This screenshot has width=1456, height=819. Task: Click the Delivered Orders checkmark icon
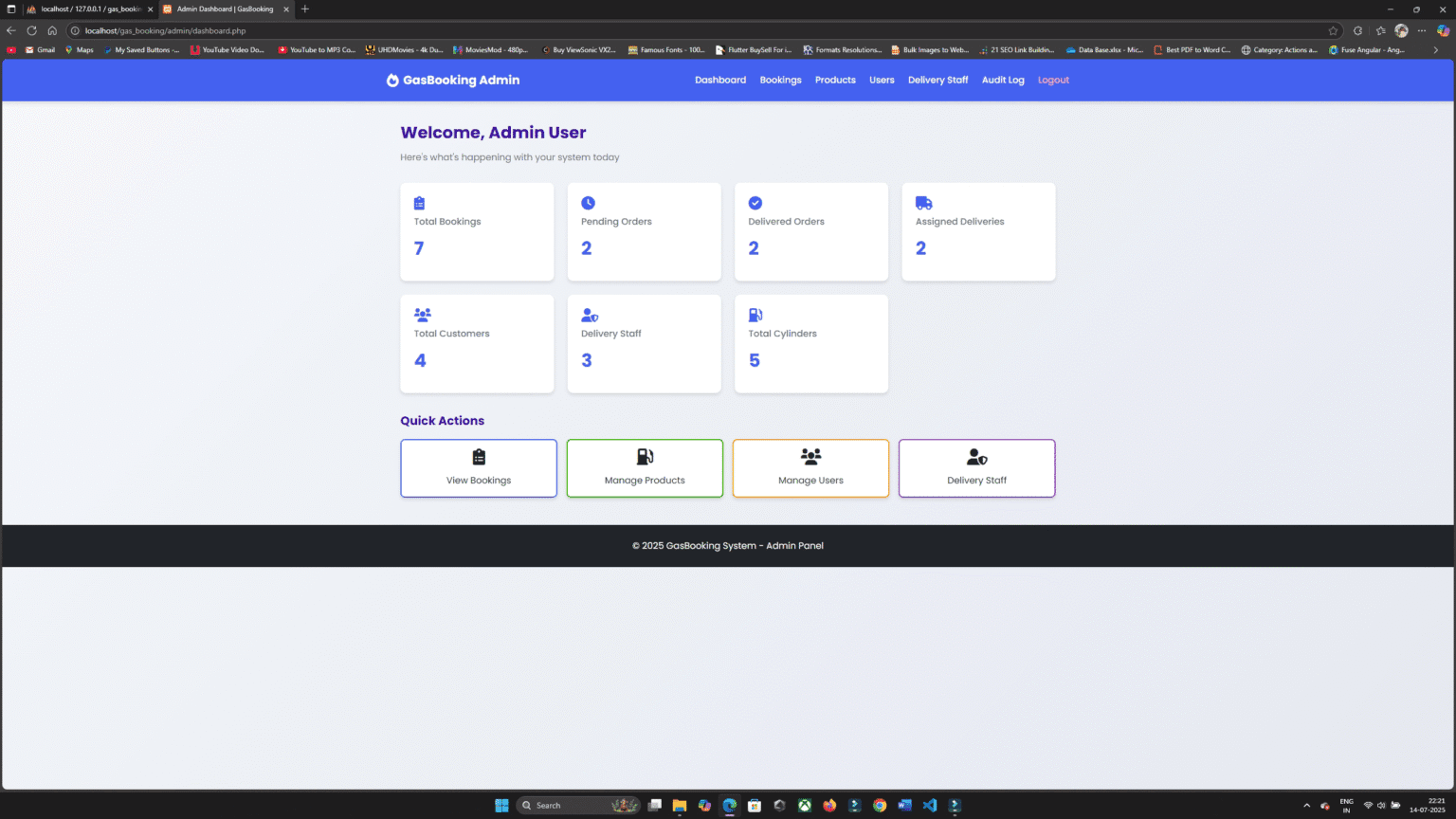755,203
